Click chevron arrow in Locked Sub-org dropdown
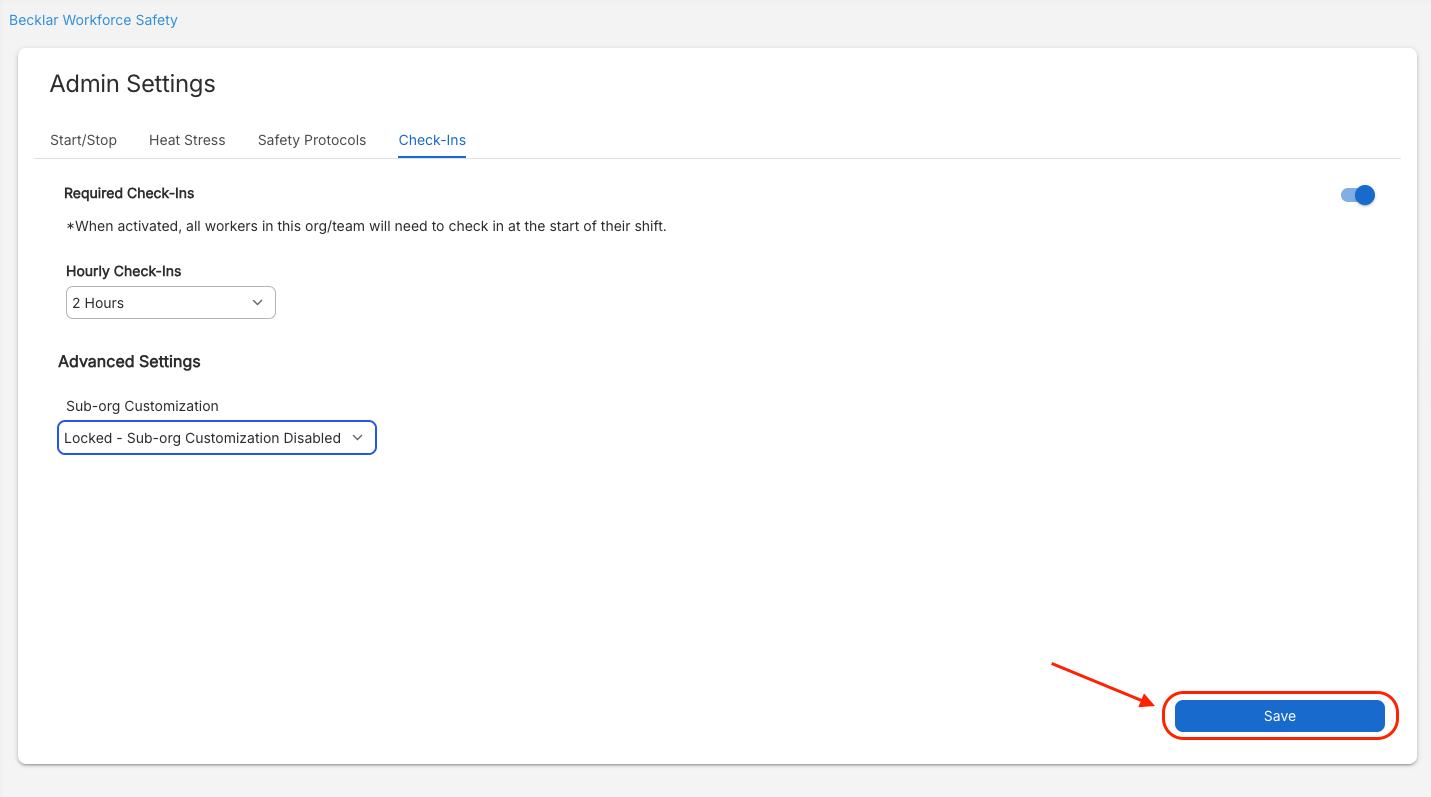The height and width of the screenshot is (797, 1431). (x=358, y=438)
